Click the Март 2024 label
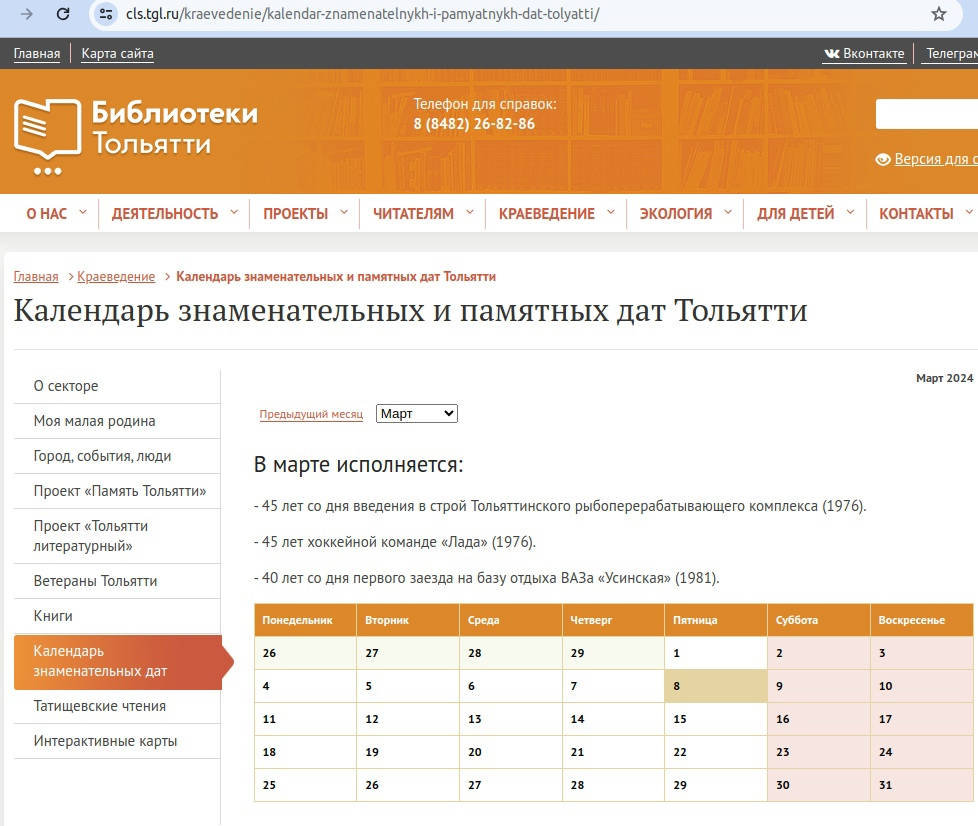Viewport: 978px width, 826px height. click(x=944, y=378)
